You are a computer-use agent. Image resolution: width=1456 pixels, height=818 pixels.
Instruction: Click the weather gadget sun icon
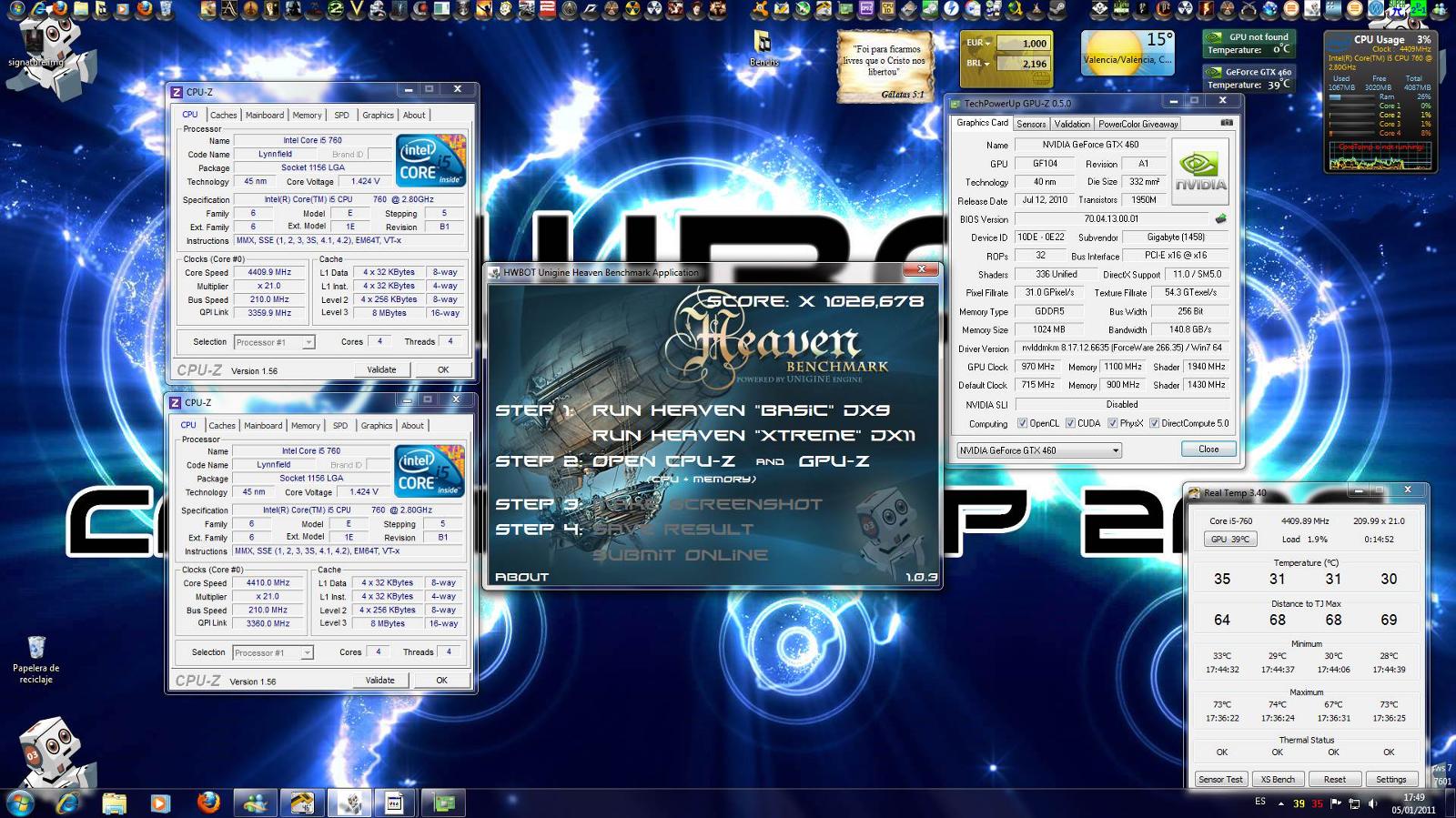(x=1113, y=53)
